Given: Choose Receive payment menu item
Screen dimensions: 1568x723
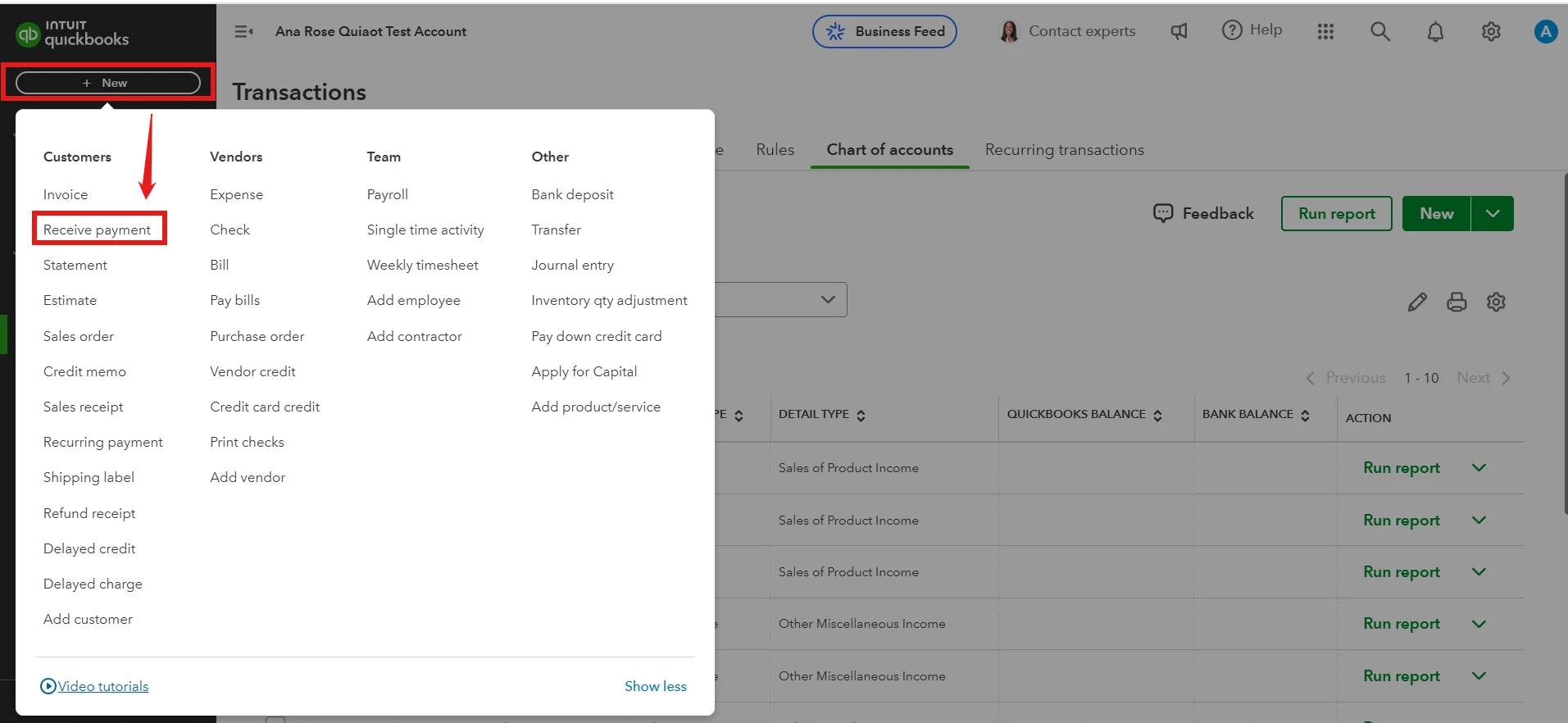Looking at the screenshot, I should pos(98,230).
